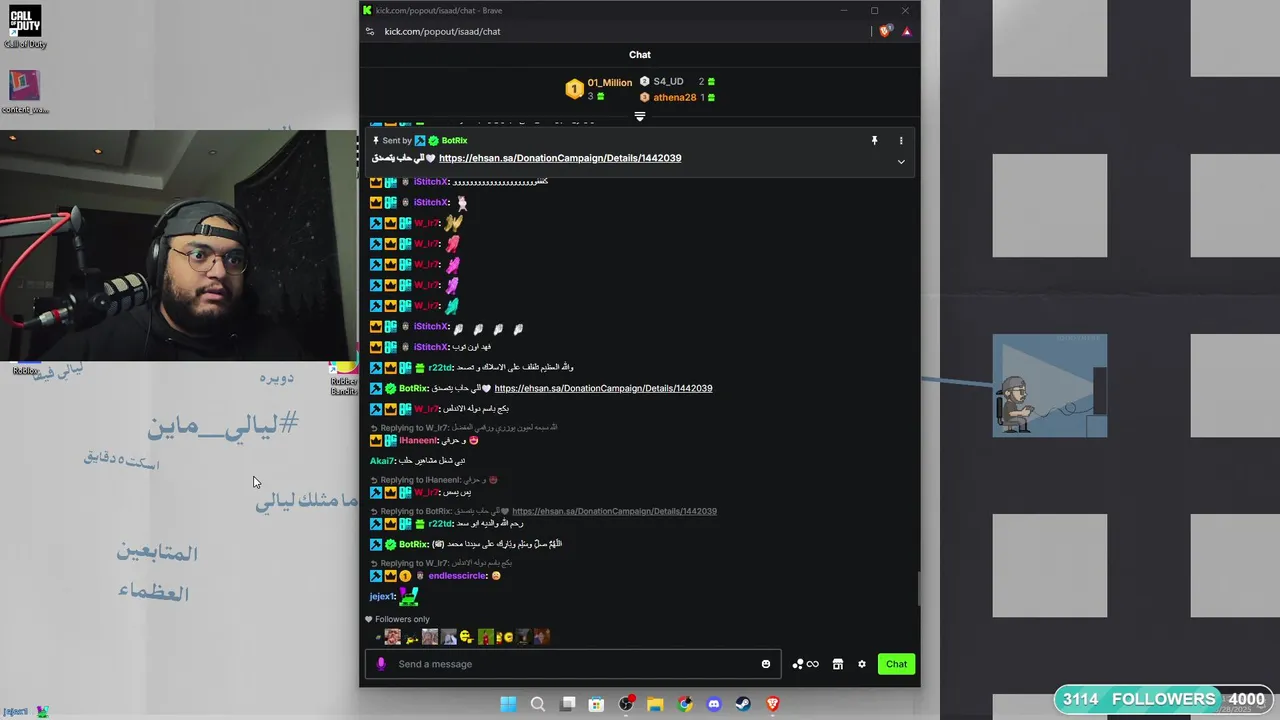This screenshot has height=720, width=1280.
Task: Open the underlined ehsan.sa link in BotRix's chat message
Action: point(603,388)
